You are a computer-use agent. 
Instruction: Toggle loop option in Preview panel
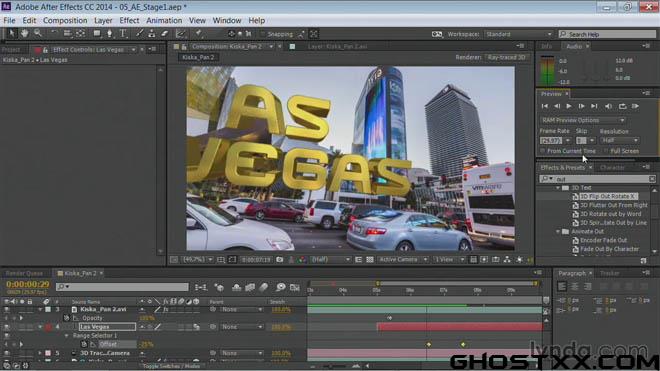click(x=622, y=106)
